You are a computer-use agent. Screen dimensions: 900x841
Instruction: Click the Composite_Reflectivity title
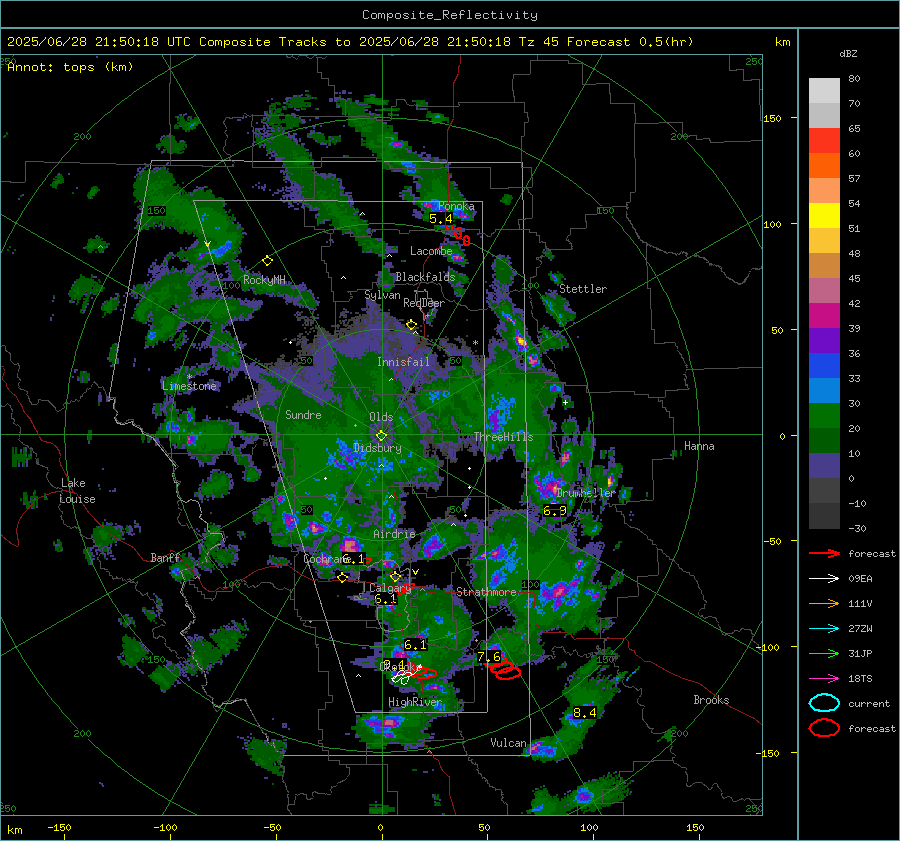[449, 15]
